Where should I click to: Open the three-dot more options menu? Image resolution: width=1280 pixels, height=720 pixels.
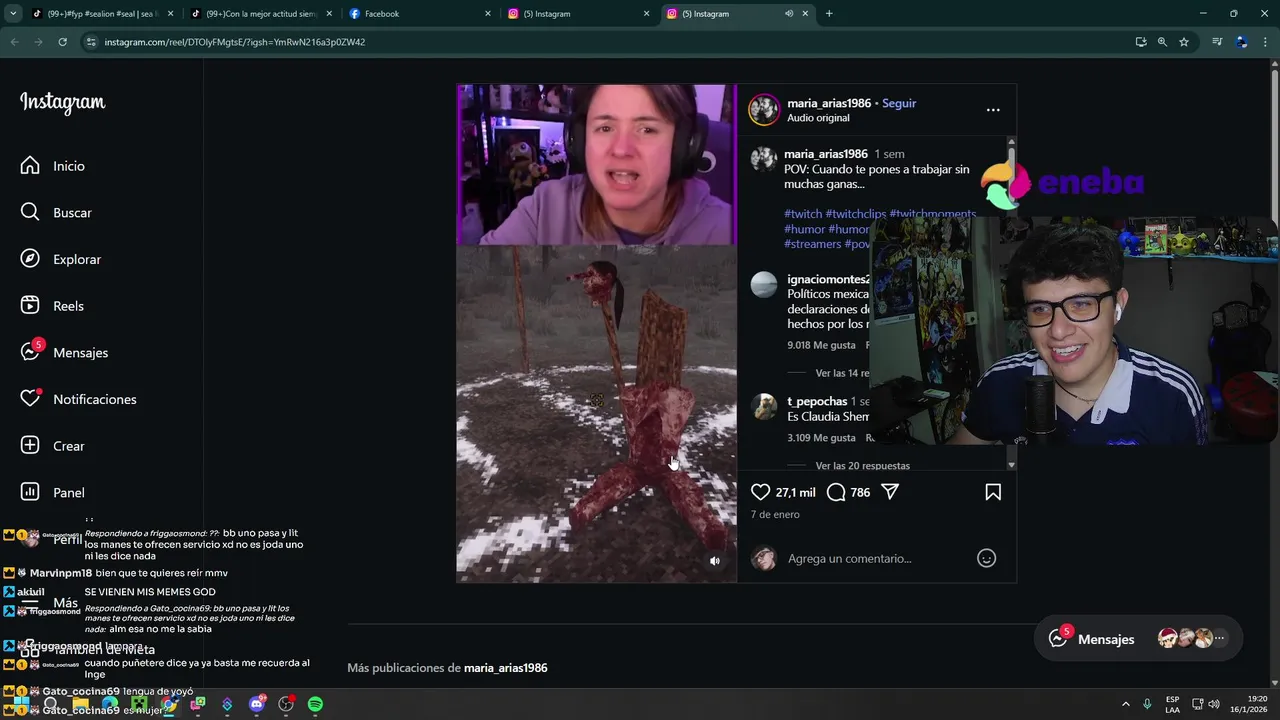tap(993, 110)
